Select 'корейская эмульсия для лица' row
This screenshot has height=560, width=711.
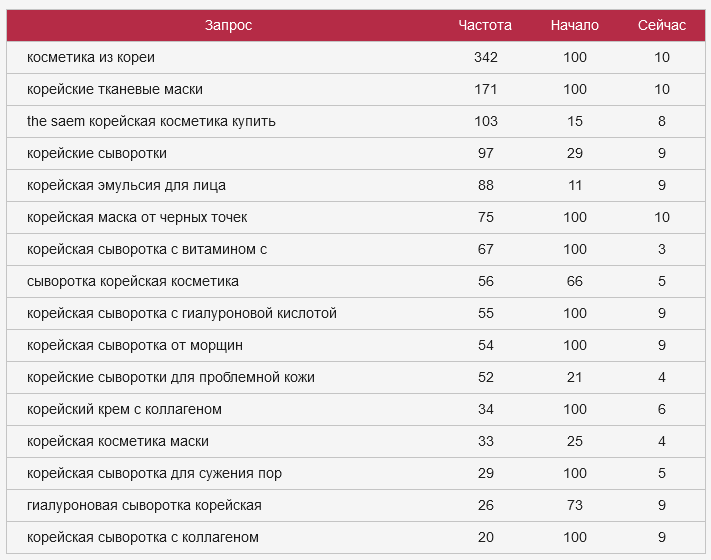point(126,185)
